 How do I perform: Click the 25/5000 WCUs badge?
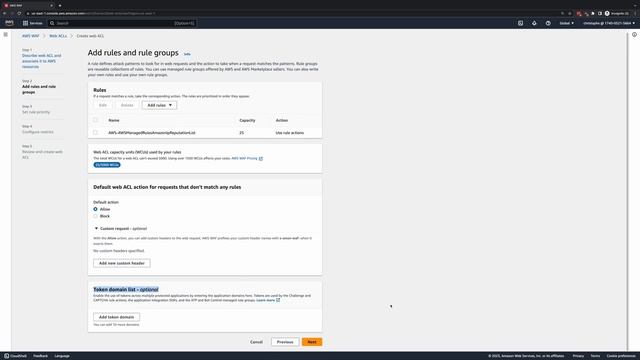[107, 165]
